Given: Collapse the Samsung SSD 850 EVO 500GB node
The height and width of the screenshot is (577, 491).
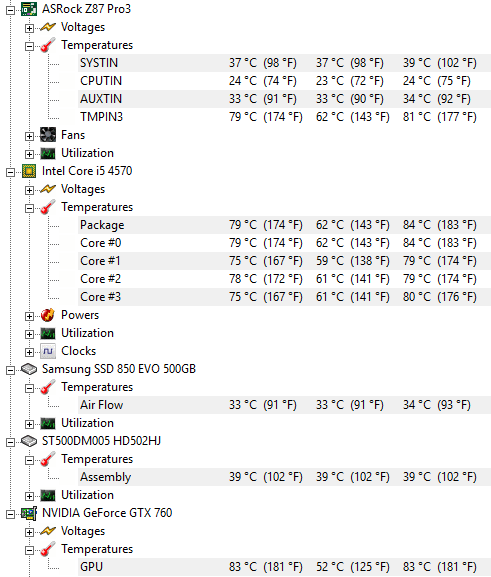Looking at the screenshot, I should pos(11,370).
